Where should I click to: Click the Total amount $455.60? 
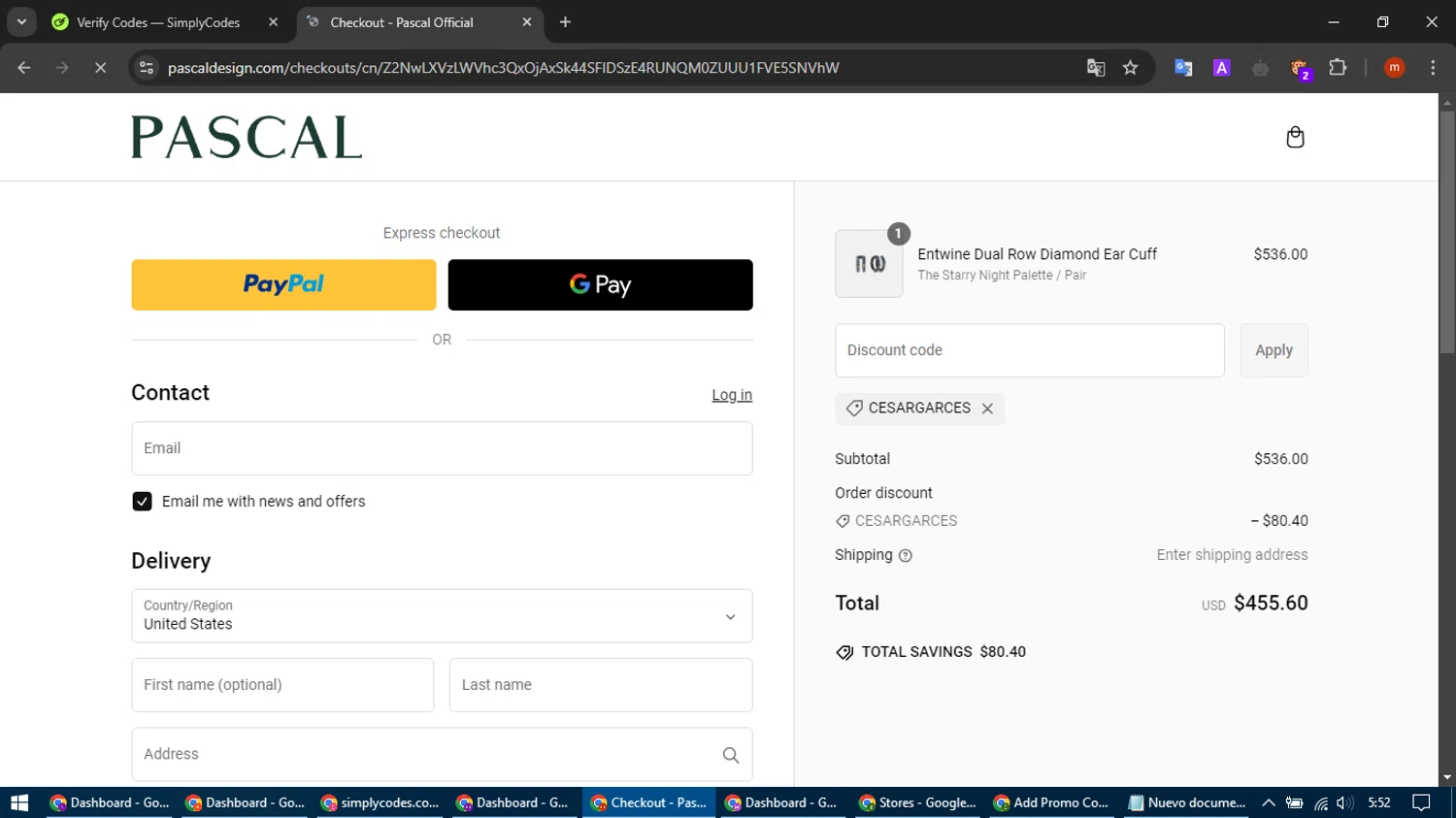[x=1271, y=604]
